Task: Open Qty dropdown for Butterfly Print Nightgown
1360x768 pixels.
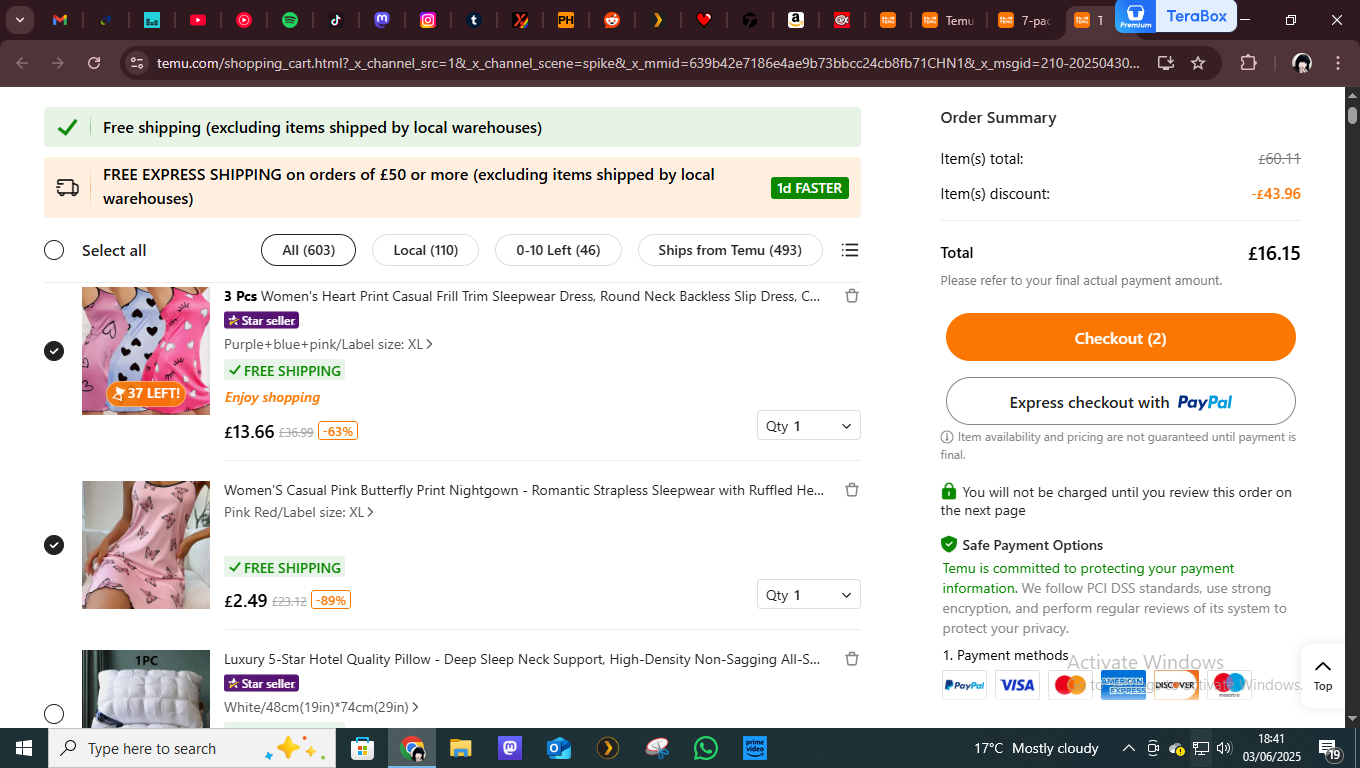Action: [808, 595]
